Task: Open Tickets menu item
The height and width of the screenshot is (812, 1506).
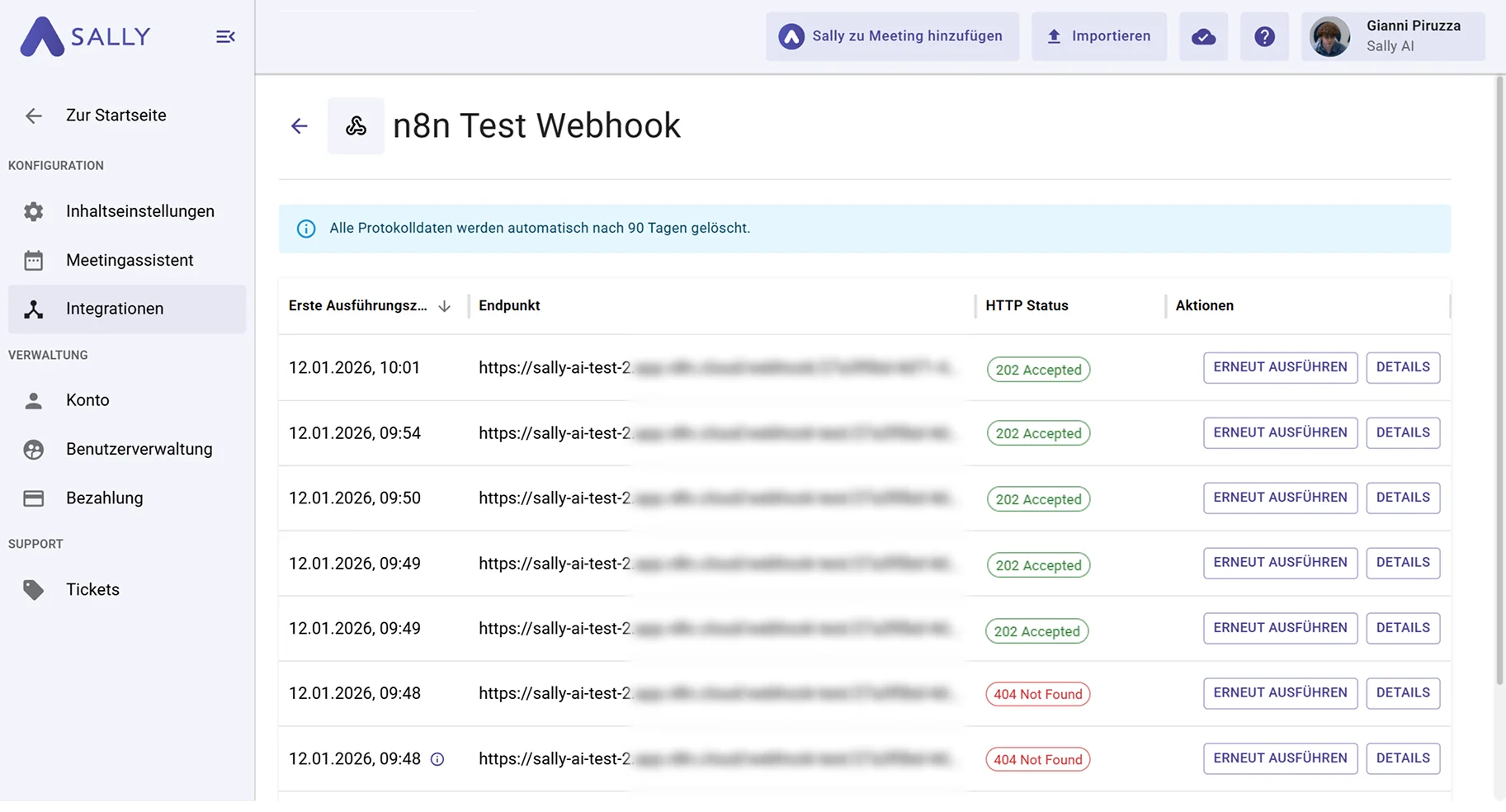Action: [x=127, y=589]
